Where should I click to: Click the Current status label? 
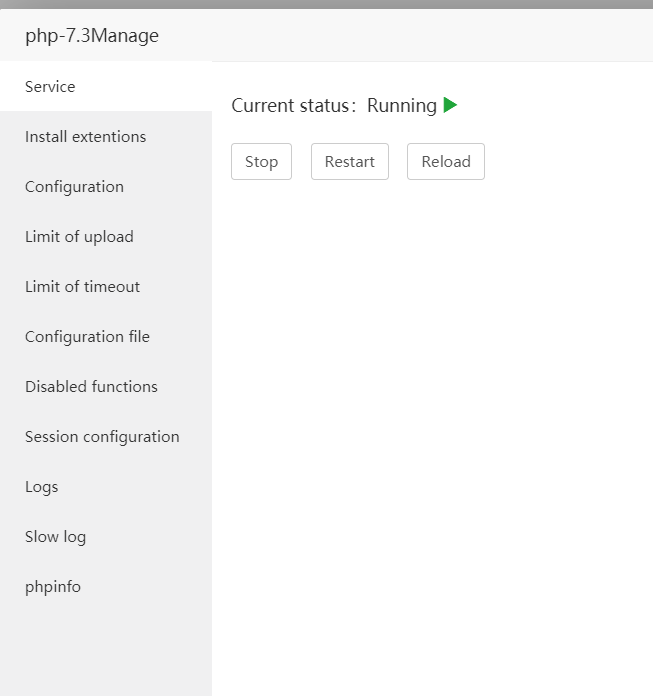click(x=293, y=106)
